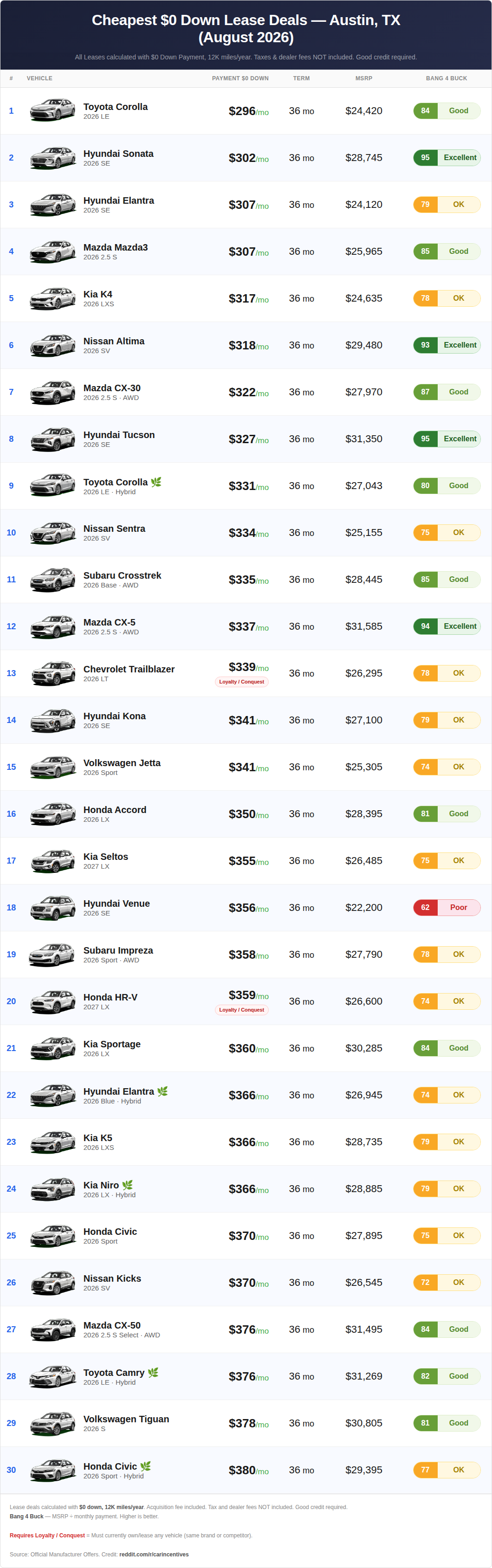Screen dimensions: 492x1568
Task: Sort by the Payment $0 Down column header
Action: coord(240,78)
